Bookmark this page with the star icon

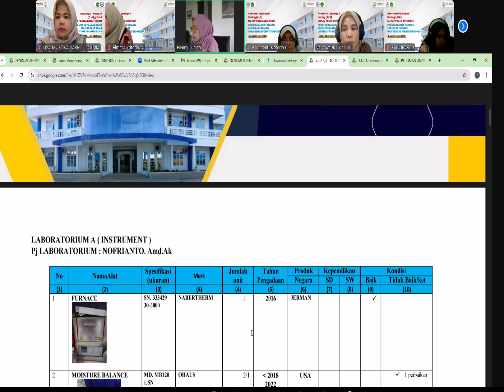point(464,75)
